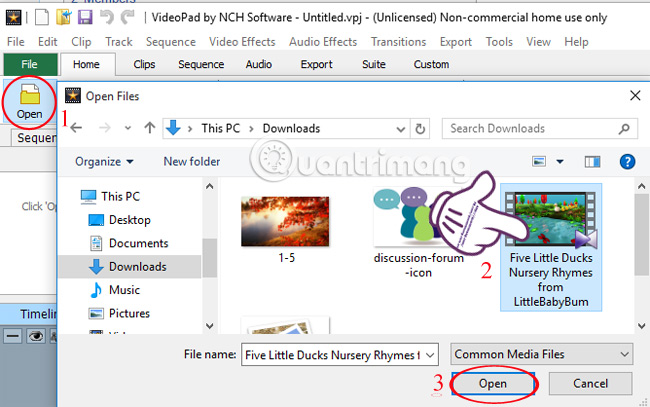The width and height of the screenshot is (650, 407).
Task: Select Five Little Ducks video file
Action: [551, 247]
